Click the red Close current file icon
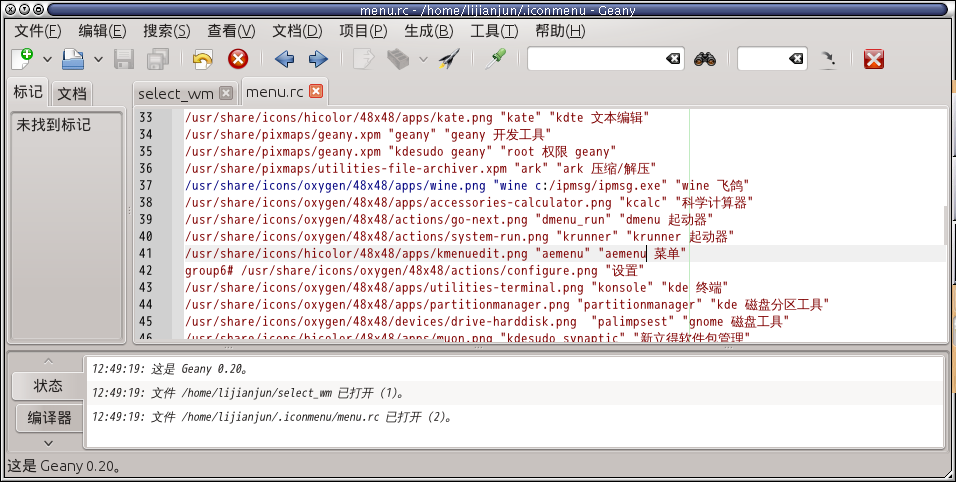Screen dimensions: 956x482 point(238,59)
